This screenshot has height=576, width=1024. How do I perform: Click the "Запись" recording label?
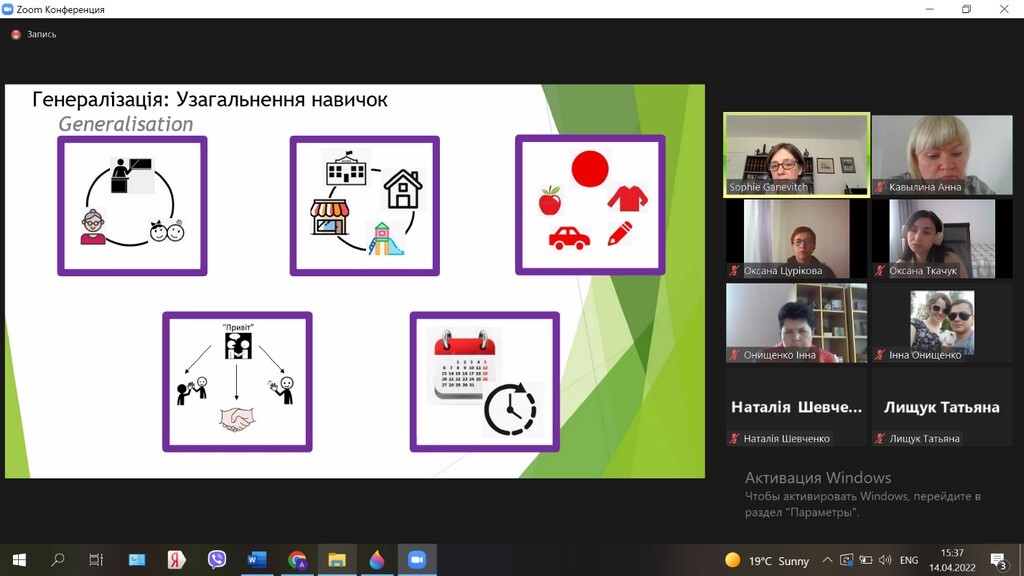(x=41, y=34)
